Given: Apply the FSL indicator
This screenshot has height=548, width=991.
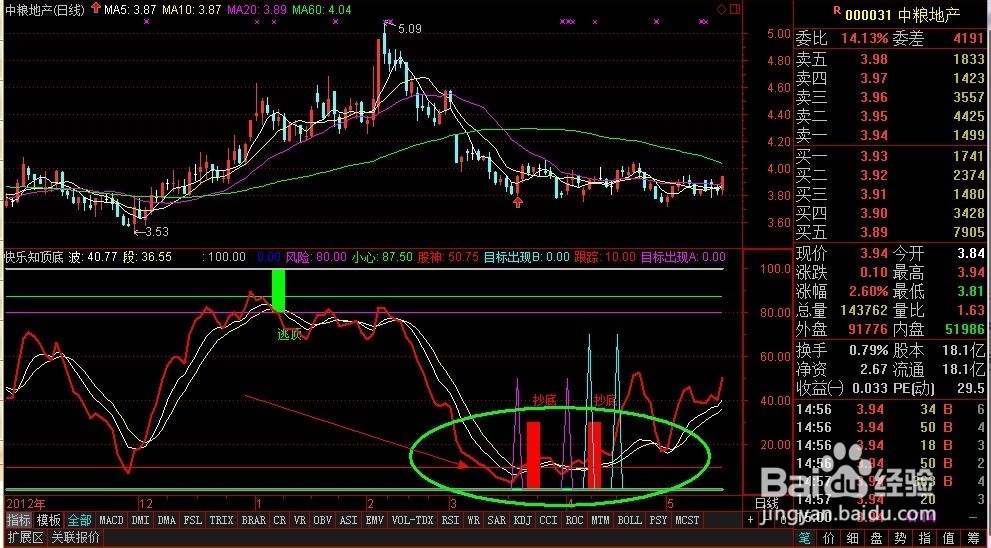Looking at the screenshot, I should [x=192, y=520].
